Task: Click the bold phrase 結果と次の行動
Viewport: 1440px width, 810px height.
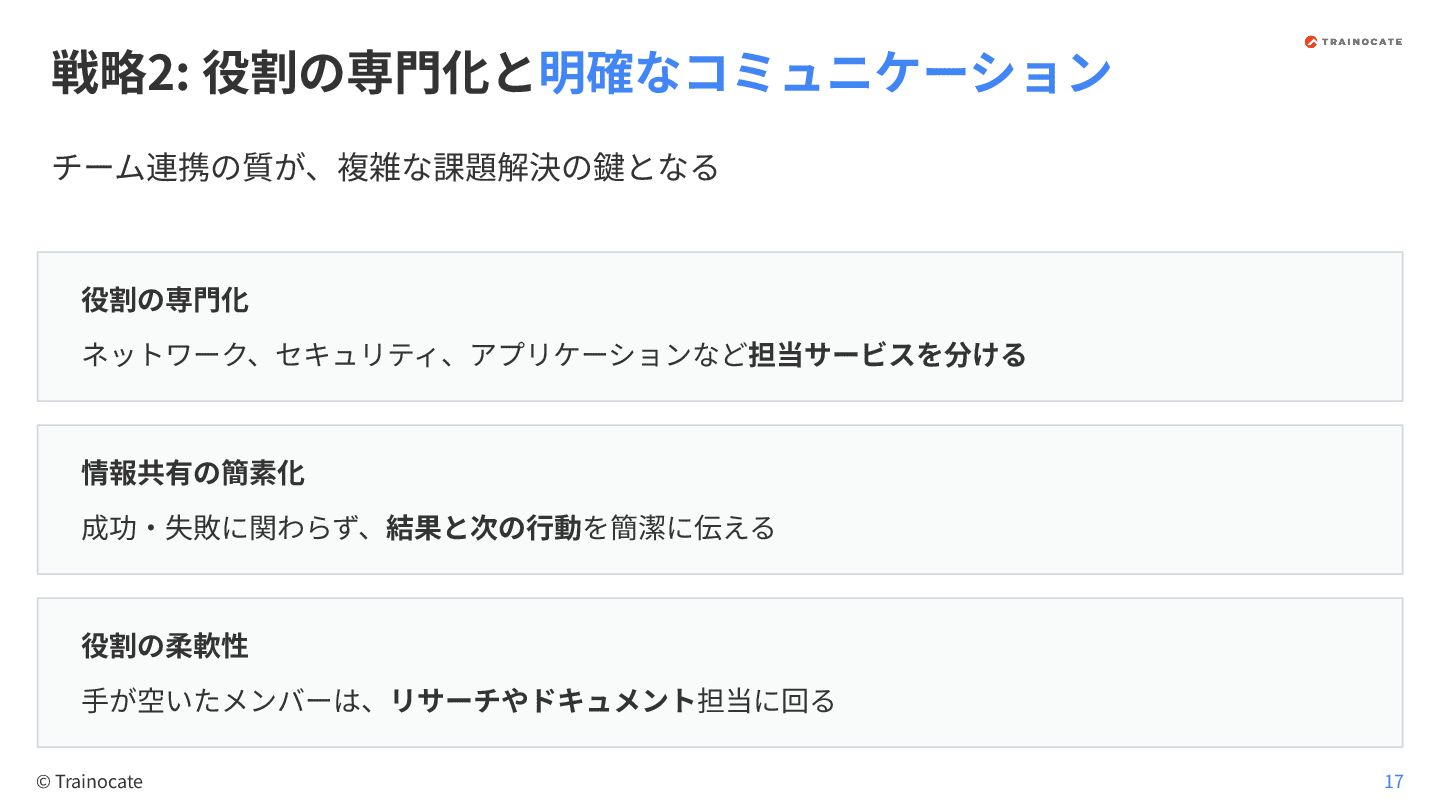Action: point(484,528)
